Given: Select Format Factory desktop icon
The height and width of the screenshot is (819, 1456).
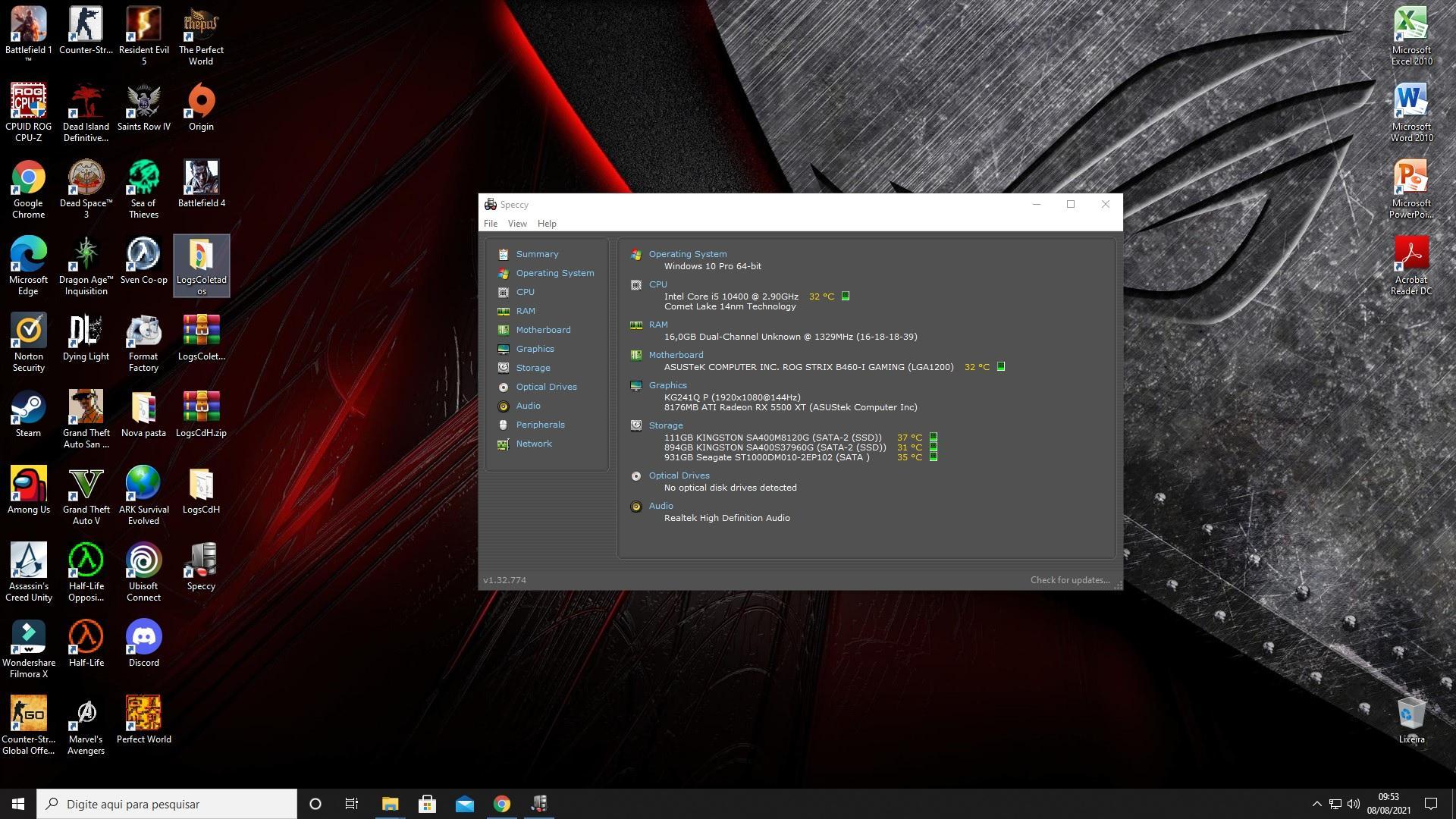Looking at the screenshot, I should tap(143, 341).
